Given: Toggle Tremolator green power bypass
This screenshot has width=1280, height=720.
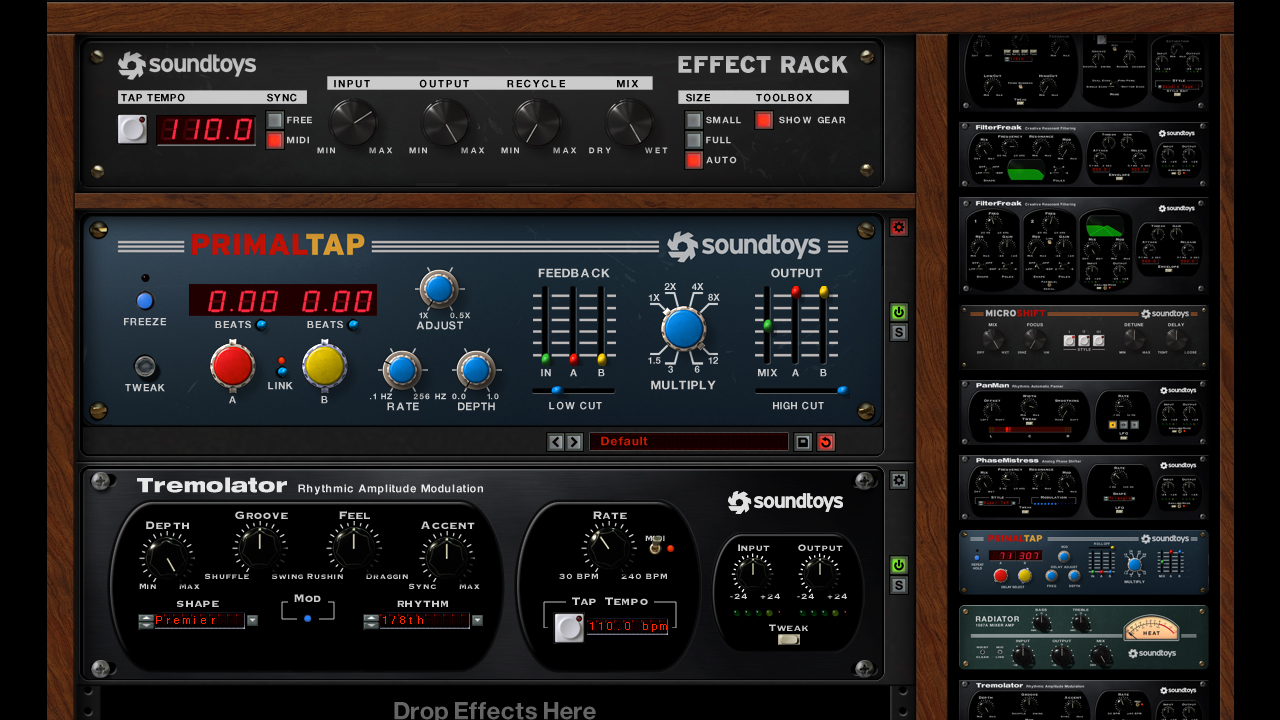Looking at the screenshot, I should click(x=899, y=565).
